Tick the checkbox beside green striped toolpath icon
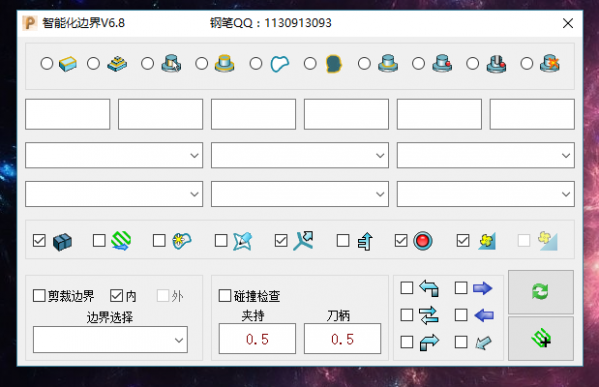The height and width of the screenshot is (387, 599). (99, 241)
